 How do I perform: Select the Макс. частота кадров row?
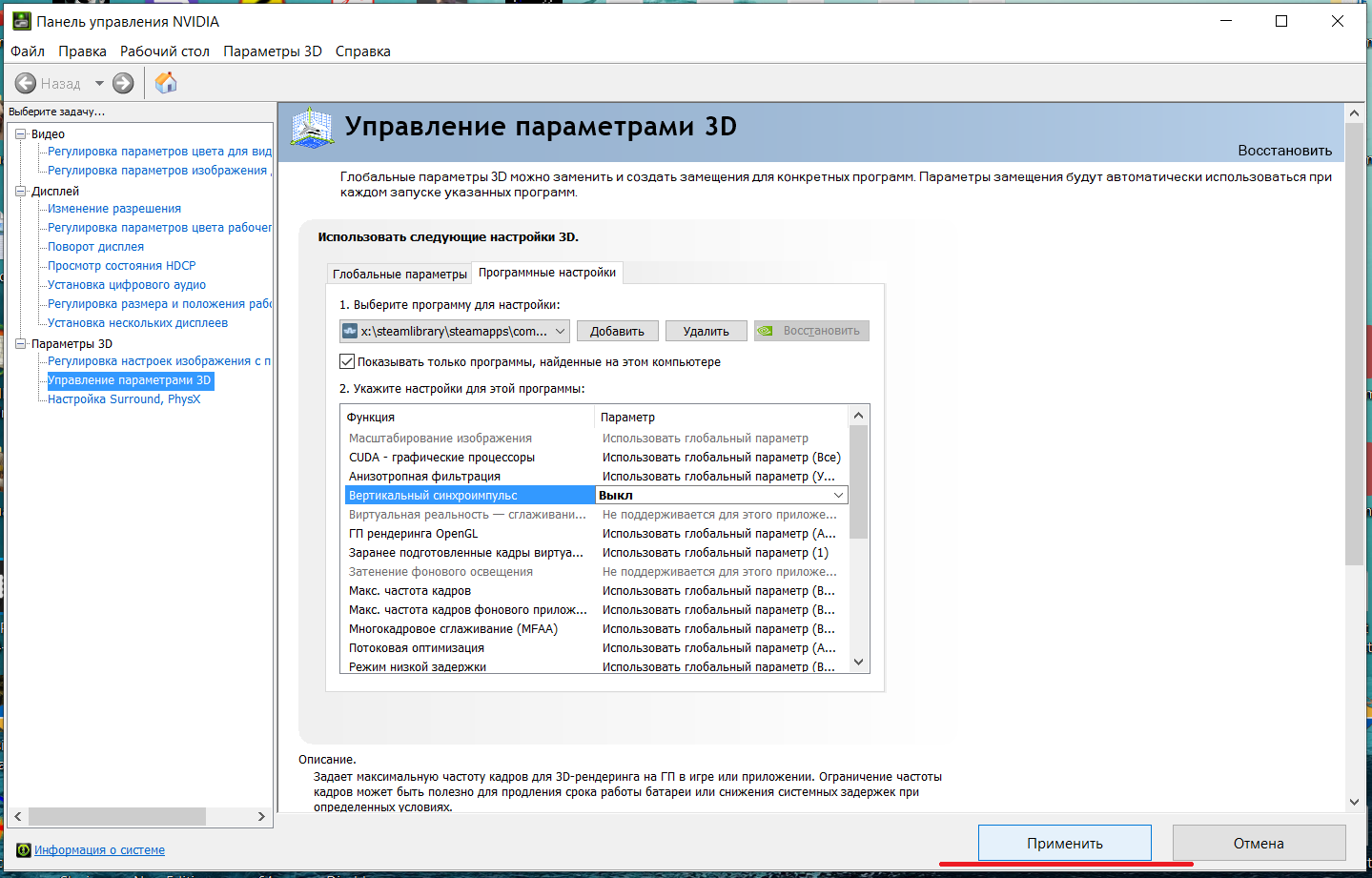596,591
